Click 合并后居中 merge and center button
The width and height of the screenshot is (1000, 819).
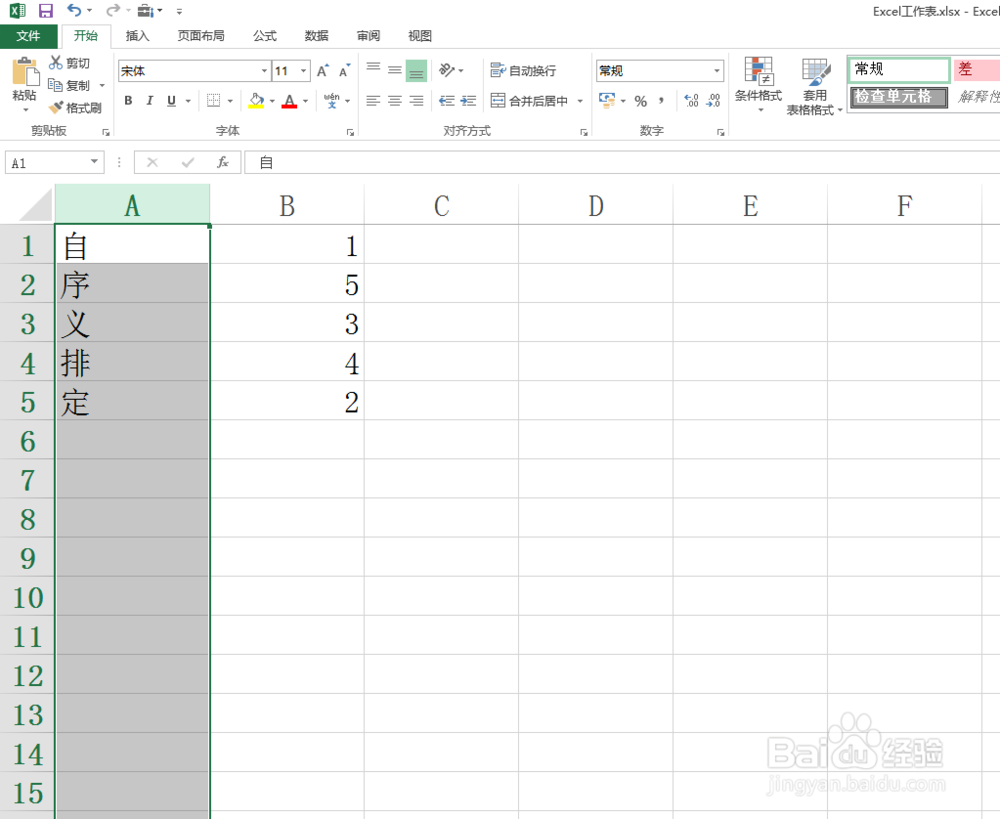tap(529, 101)
